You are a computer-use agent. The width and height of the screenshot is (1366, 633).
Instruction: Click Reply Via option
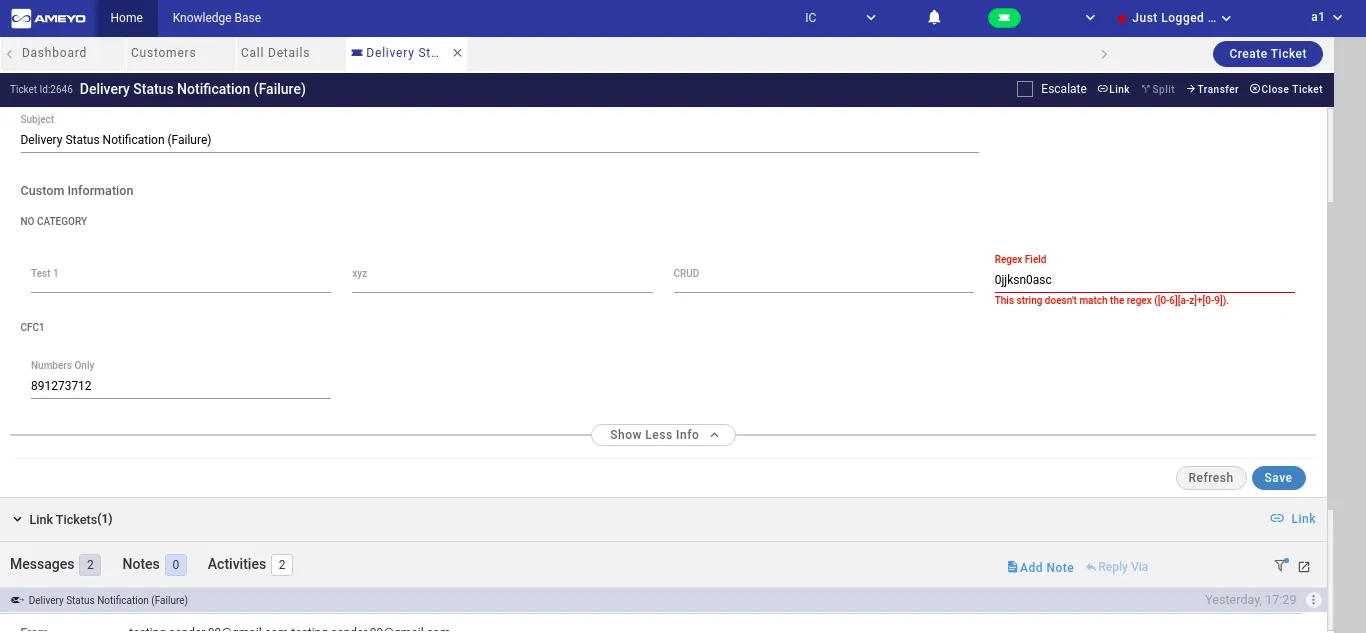(x=1117, y=567)
